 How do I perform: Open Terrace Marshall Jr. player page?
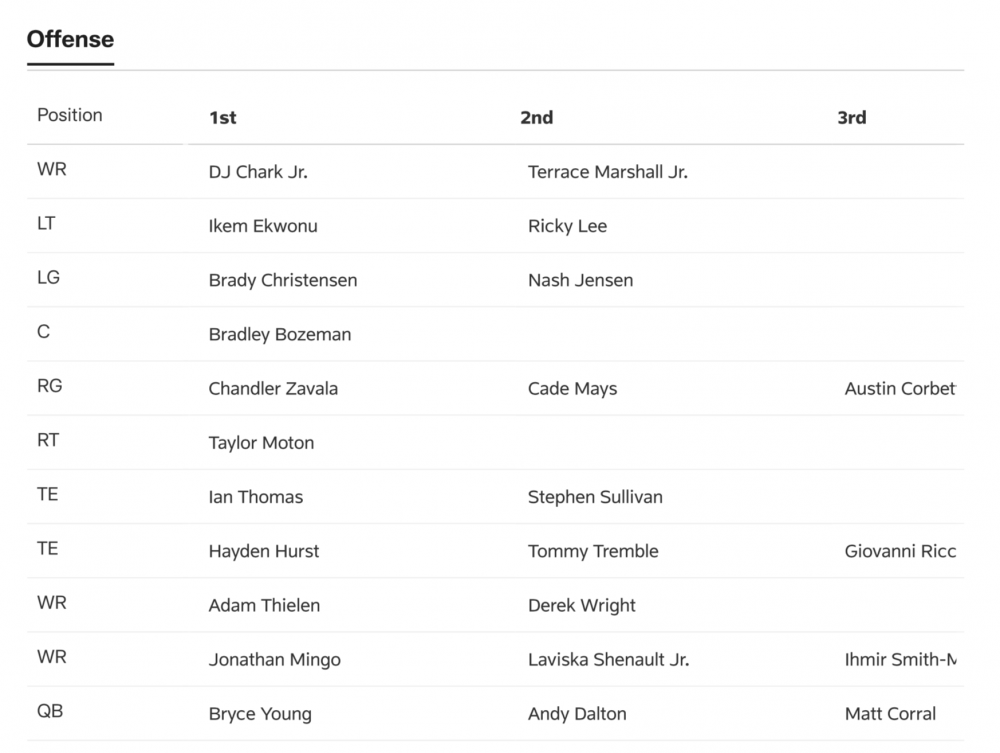[607, 172]
